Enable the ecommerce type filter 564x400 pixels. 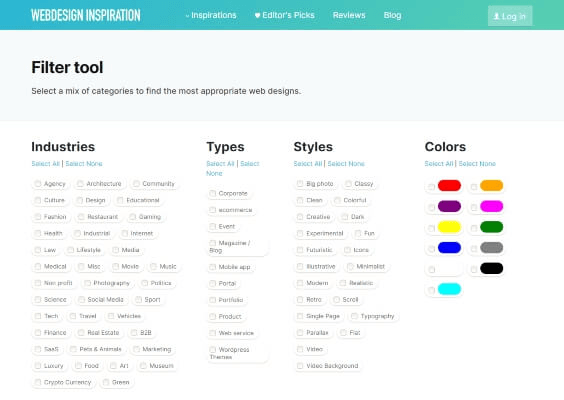click(213, 210)
